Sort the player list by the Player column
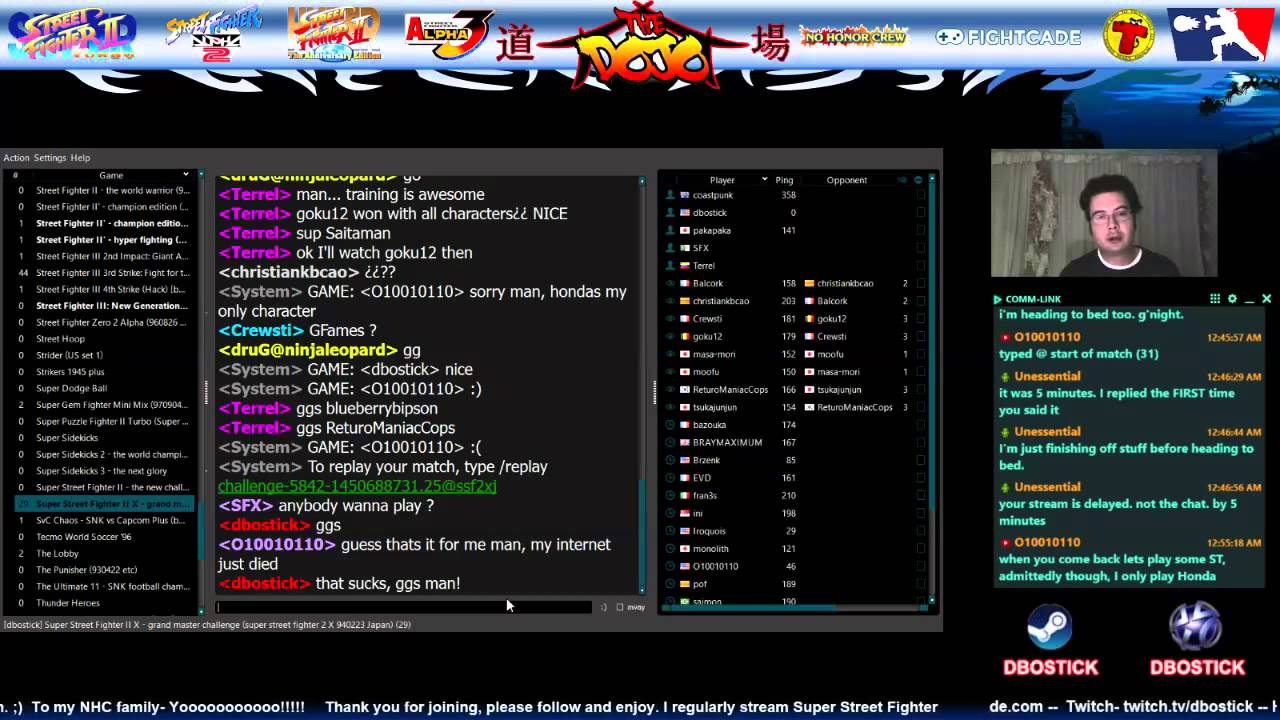The image size is (1280, 720). point(722,180)
